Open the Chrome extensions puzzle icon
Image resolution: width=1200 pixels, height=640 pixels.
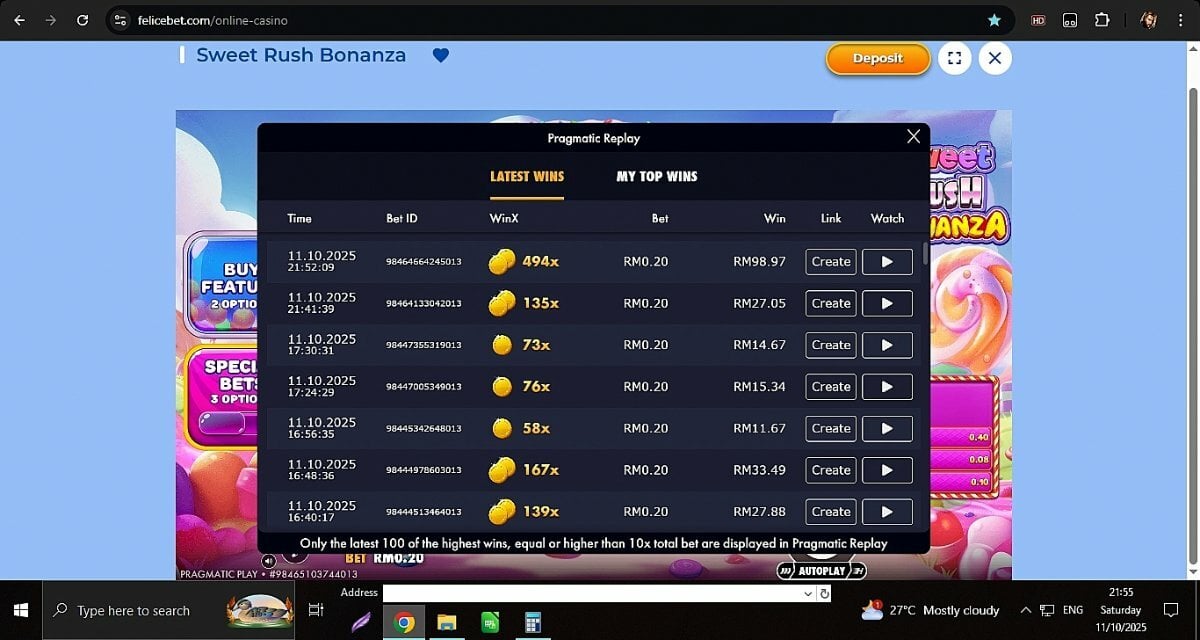(x=1102, y=20)
